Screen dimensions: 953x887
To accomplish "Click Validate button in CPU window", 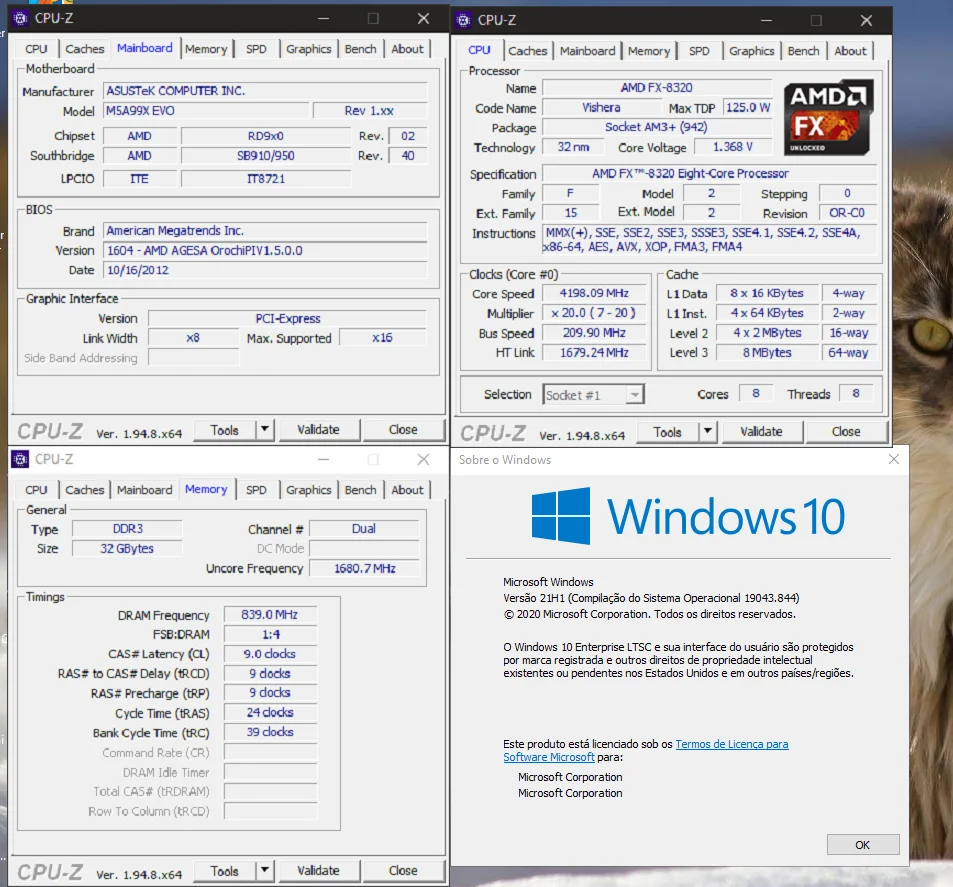I will click(x=762, y=432).
